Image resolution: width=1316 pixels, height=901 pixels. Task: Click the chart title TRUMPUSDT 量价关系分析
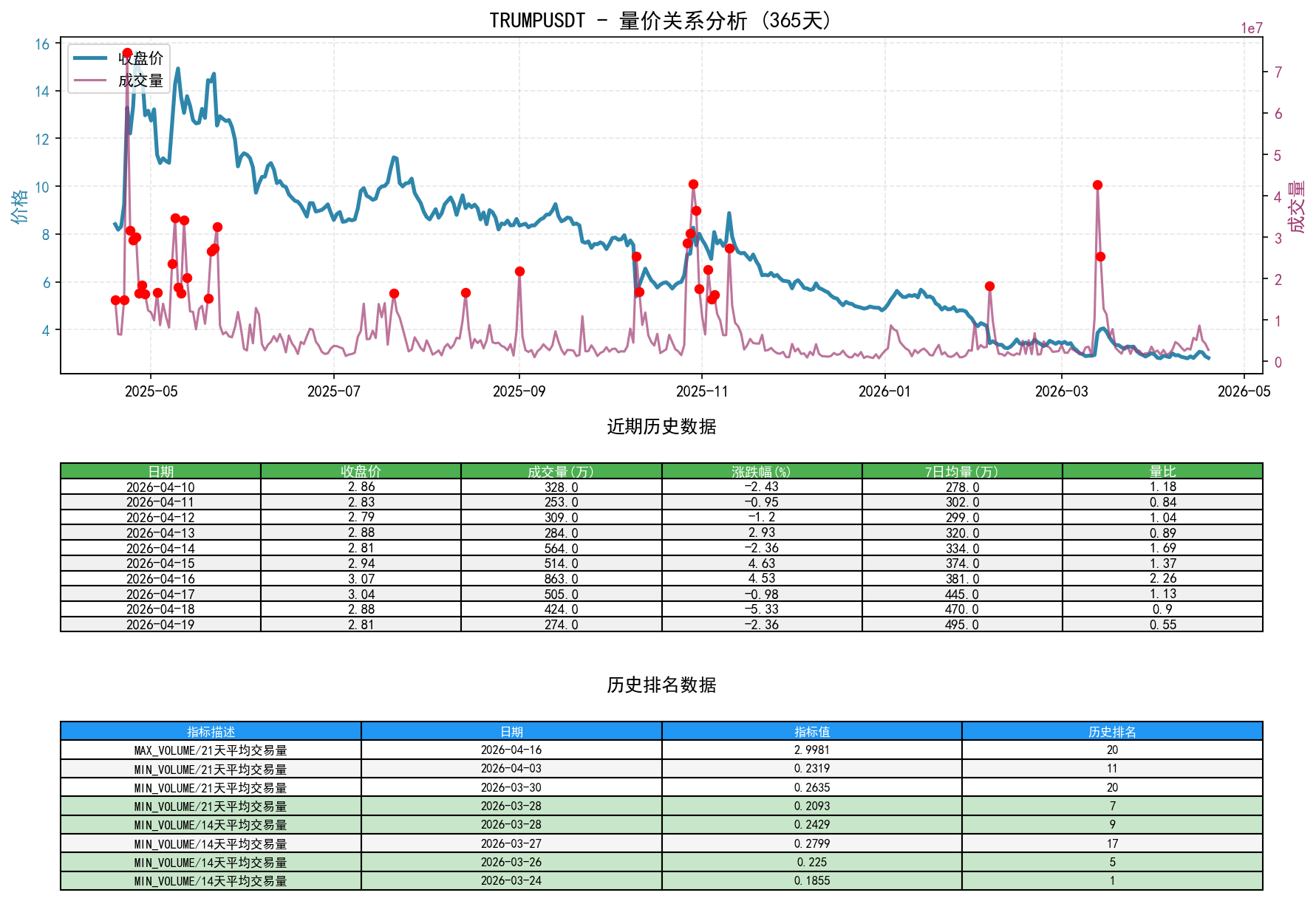[x=661, y=20]
